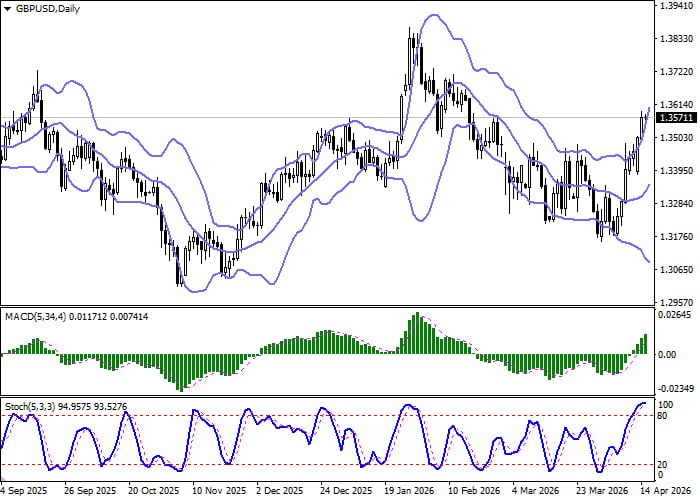Click the 1.39410 price axis label
The height and width of the screenshot is (500, 700).
[x=678, y=6]
